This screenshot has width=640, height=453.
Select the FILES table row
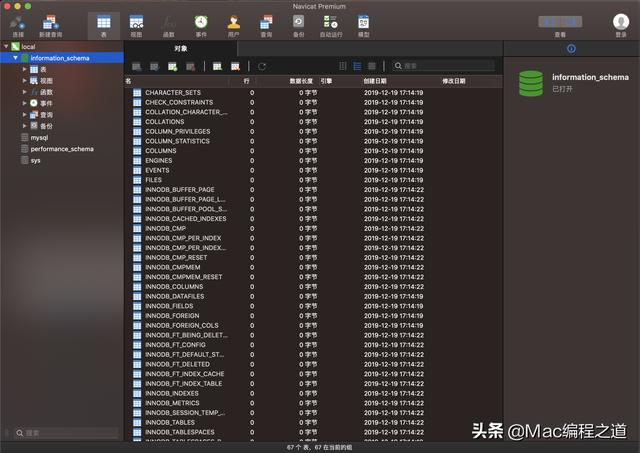click(x=313, y=180)
